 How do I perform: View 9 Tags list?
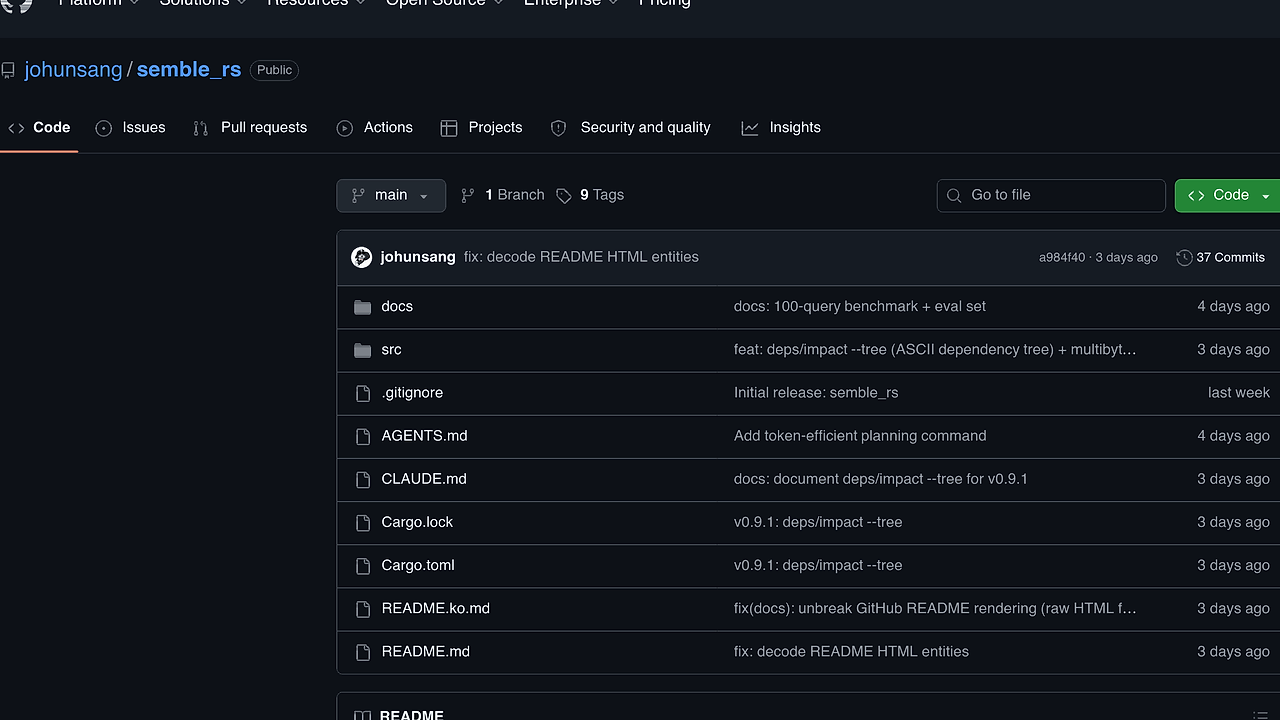[x=590, y=195]
